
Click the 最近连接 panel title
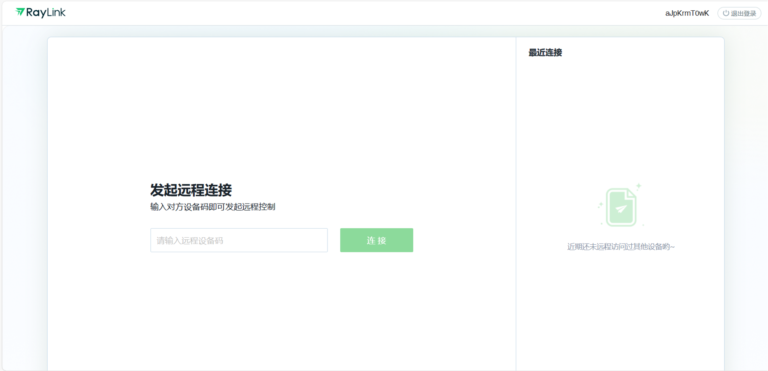[545, 53]
